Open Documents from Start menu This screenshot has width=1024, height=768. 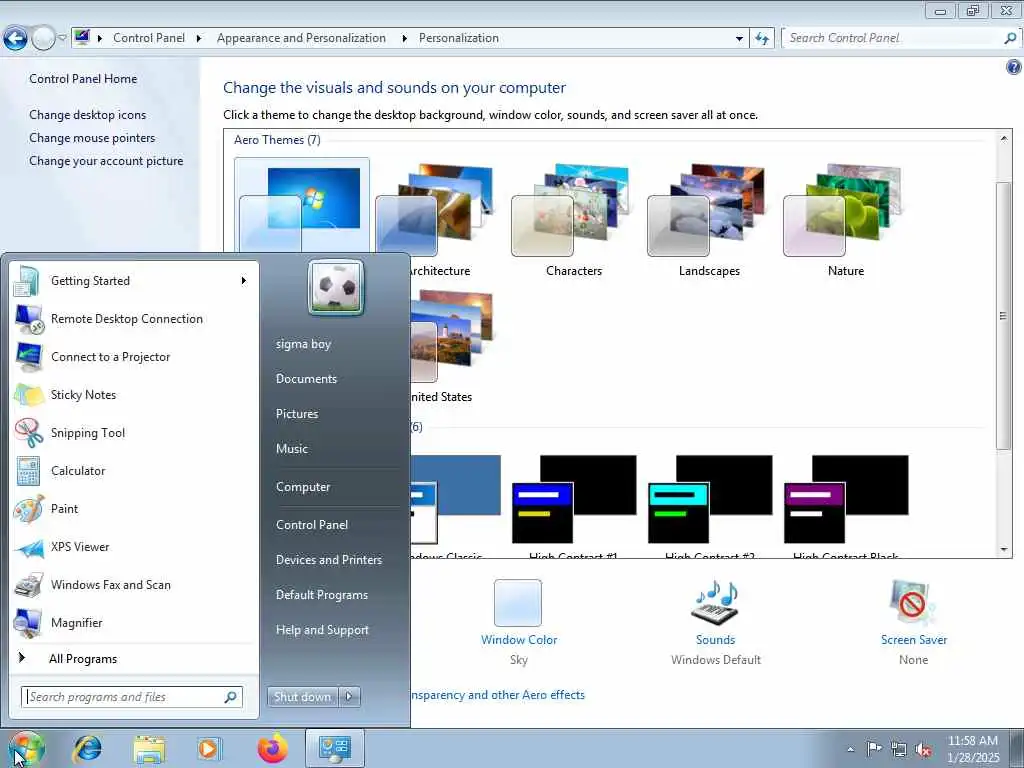click(x=306, y=379)
